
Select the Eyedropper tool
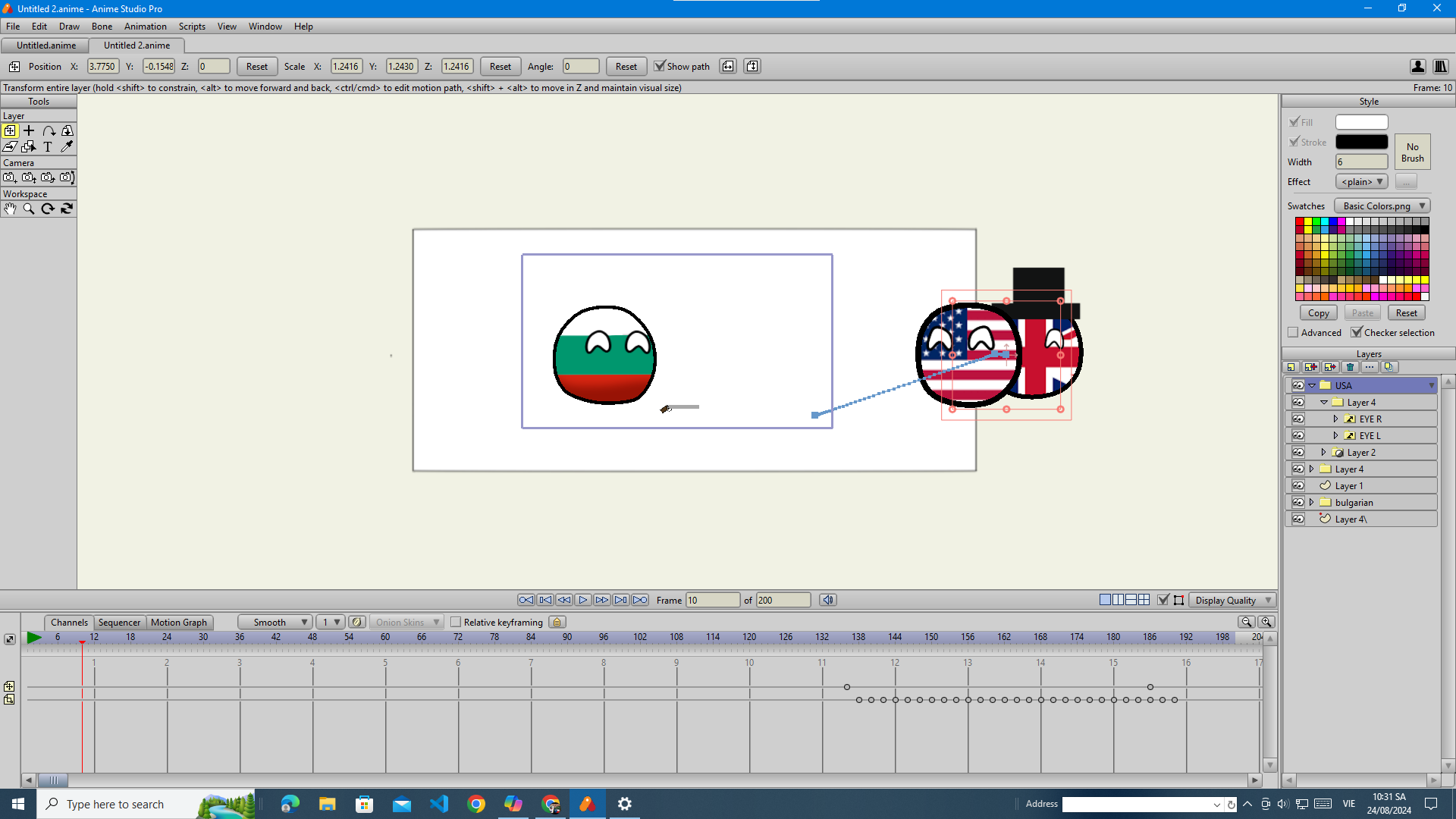pyautogui.click(x=66, y=146)
